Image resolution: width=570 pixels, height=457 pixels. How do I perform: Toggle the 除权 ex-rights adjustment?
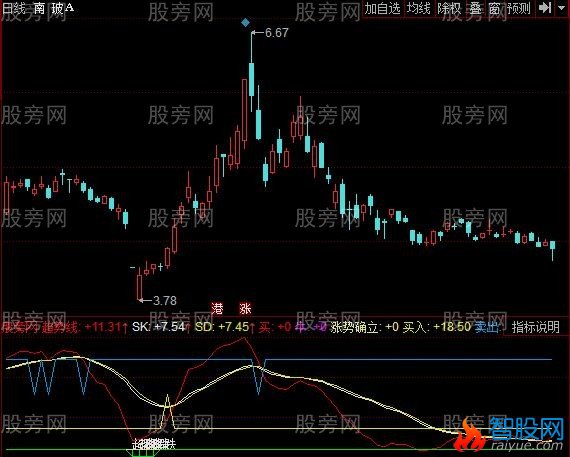[449, 8]
